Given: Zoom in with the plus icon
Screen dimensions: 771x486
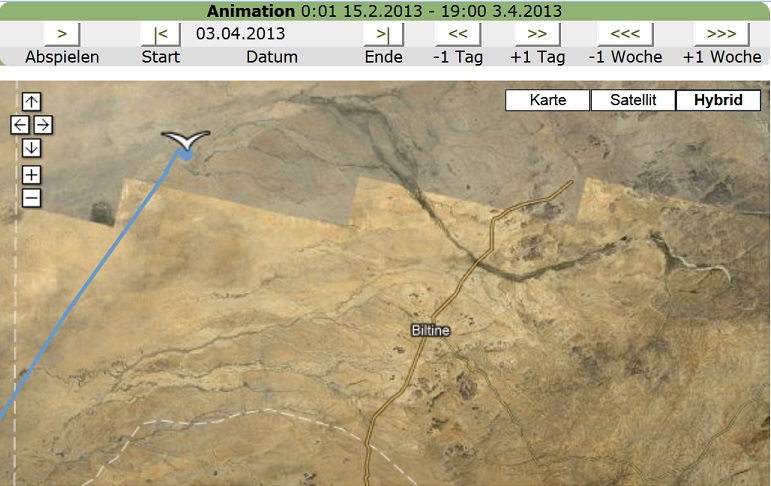Looking at the screenshot, I should tap(31, 175).
